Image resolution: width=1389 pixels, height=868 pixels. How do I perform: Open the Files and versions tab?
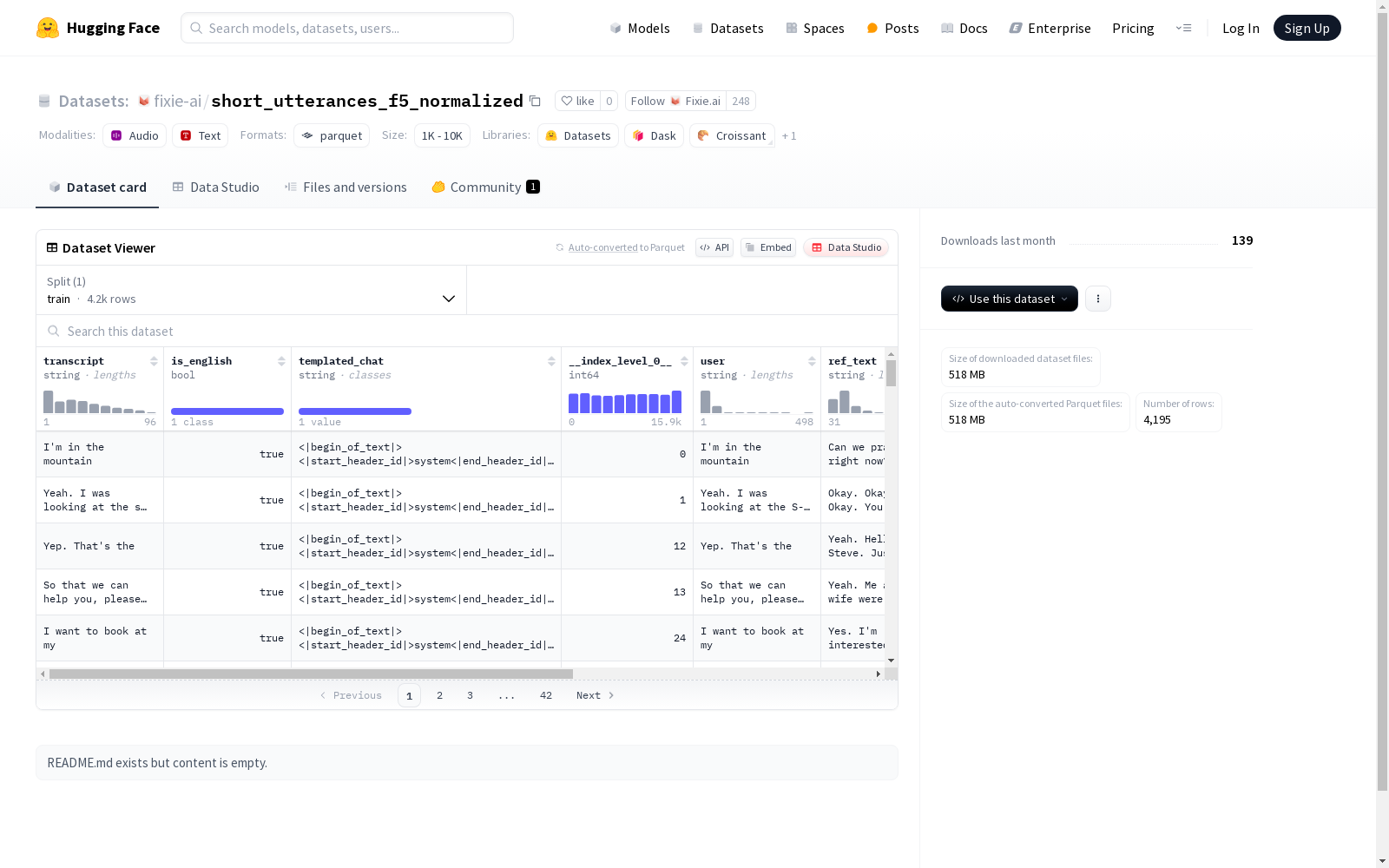(x=346, y=187)
